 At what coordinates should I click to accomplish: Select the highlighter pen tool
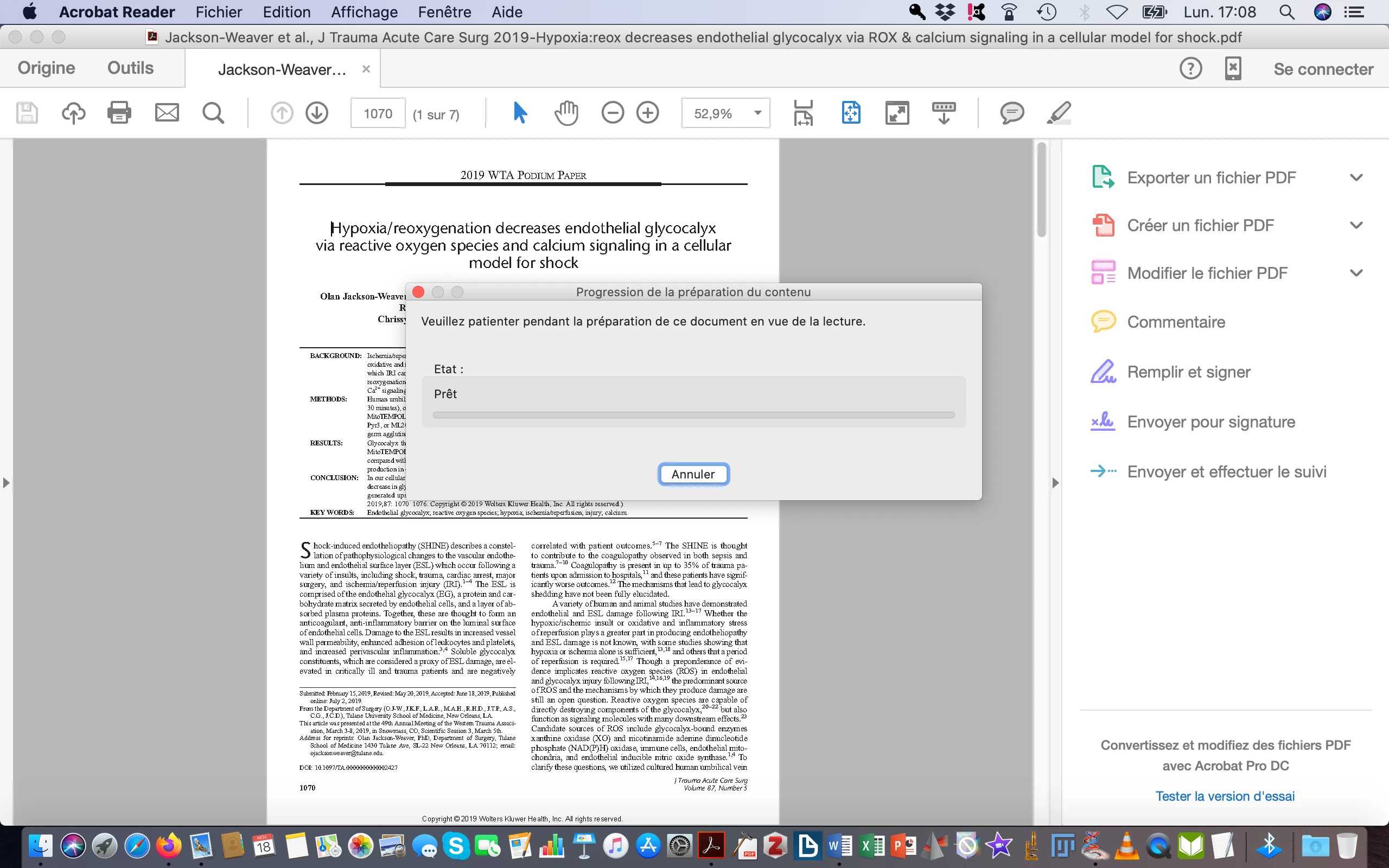click(1059, 112)
